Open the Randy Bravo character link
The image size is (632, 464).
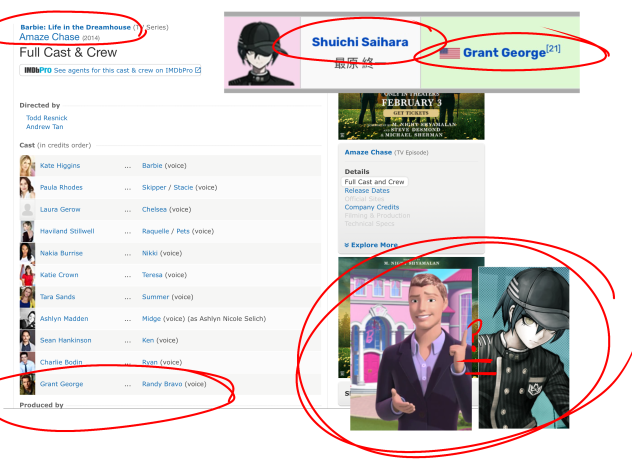point(162,384)
